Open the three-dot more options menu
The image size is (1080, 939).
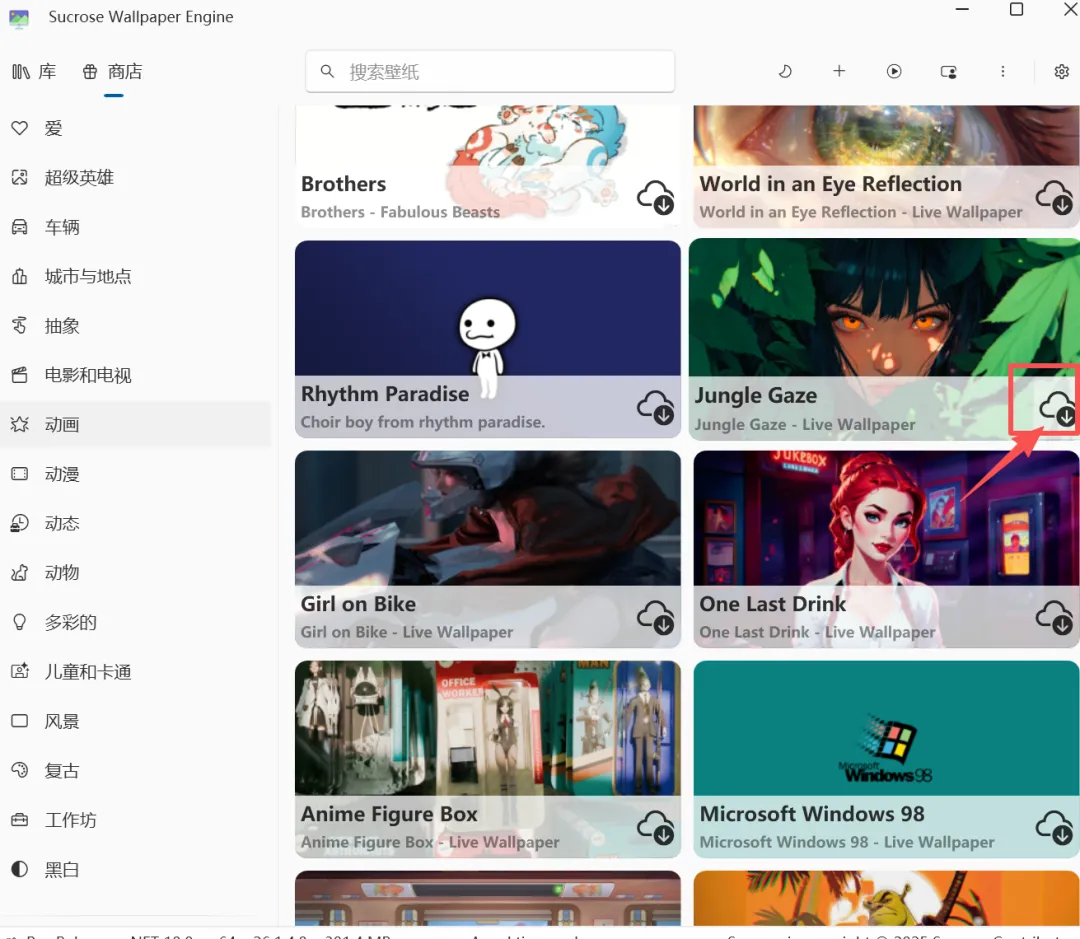click(x=1003, y=71)
